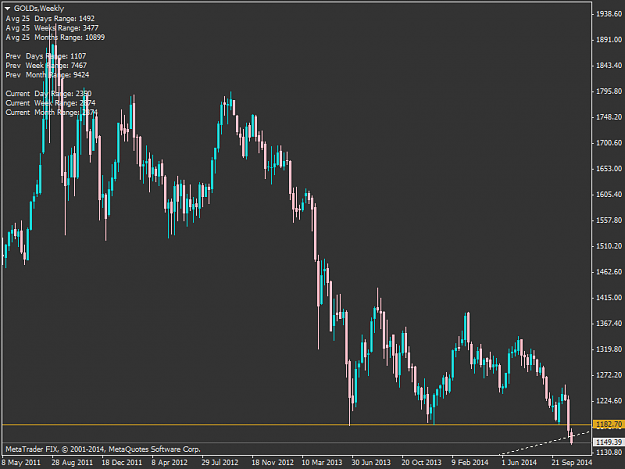Click the 1462.60 price scale value

click(609, 272)
